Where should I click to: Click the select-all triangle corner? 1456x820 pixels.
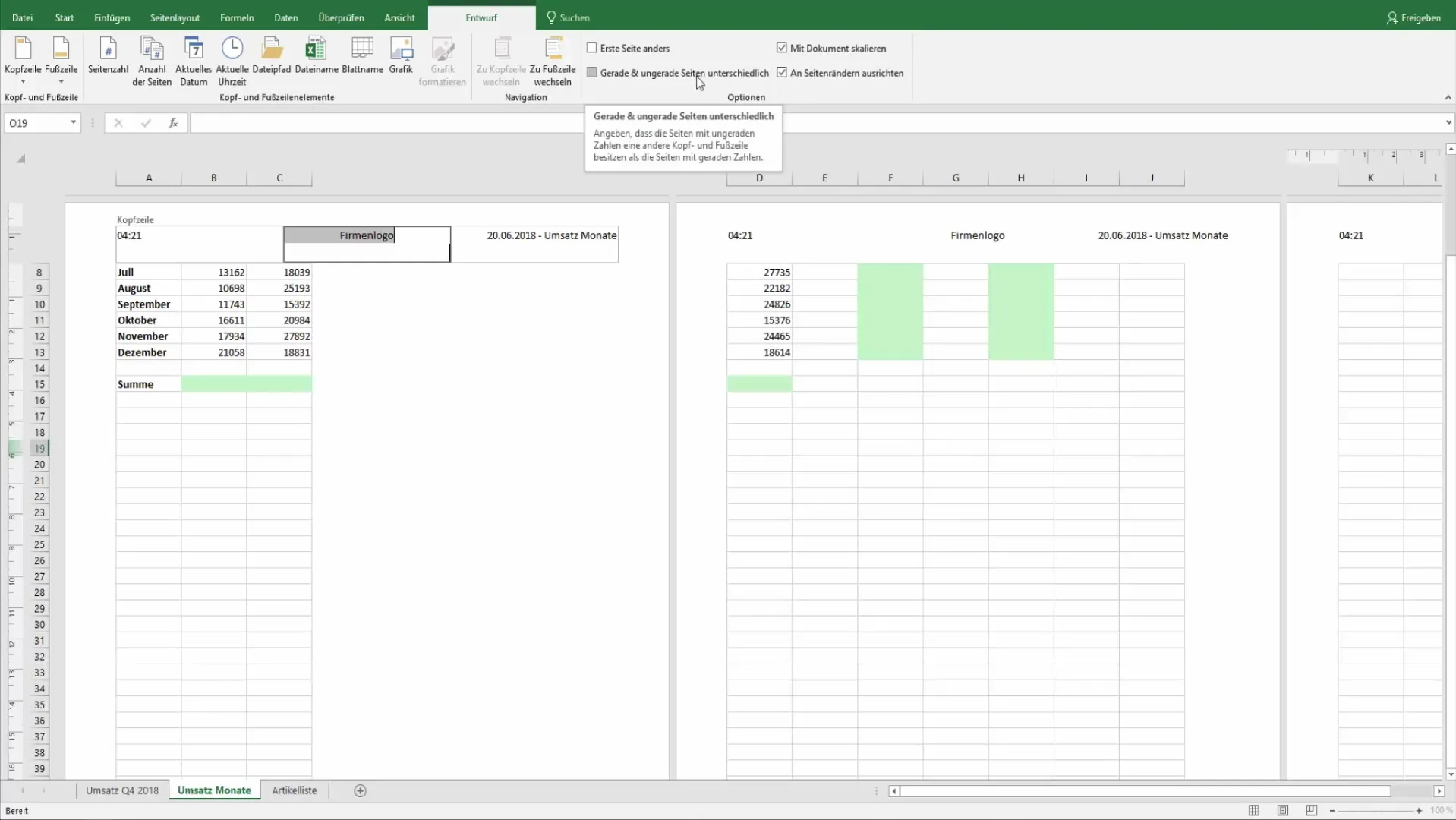pos(21,159)
